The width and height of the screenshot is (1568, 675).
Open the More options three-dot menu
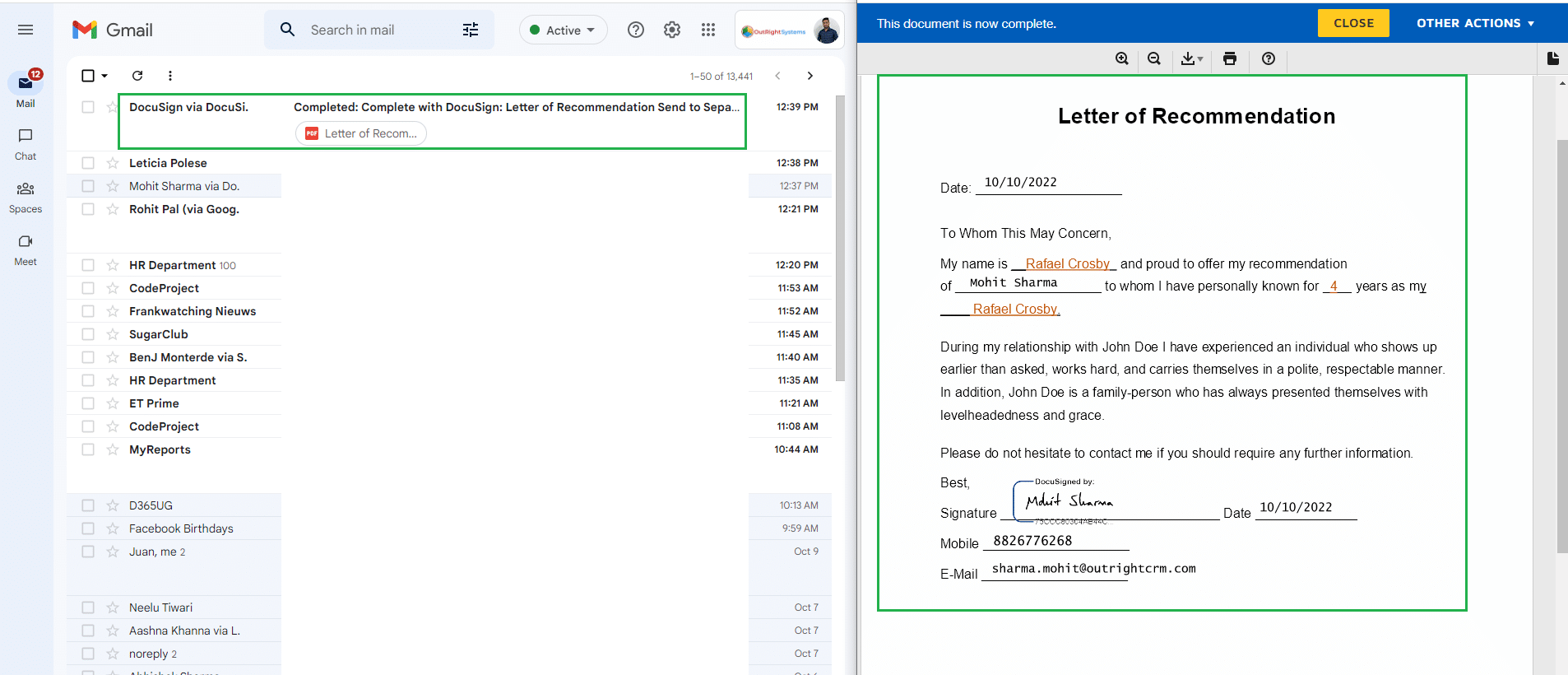[170, 76]
